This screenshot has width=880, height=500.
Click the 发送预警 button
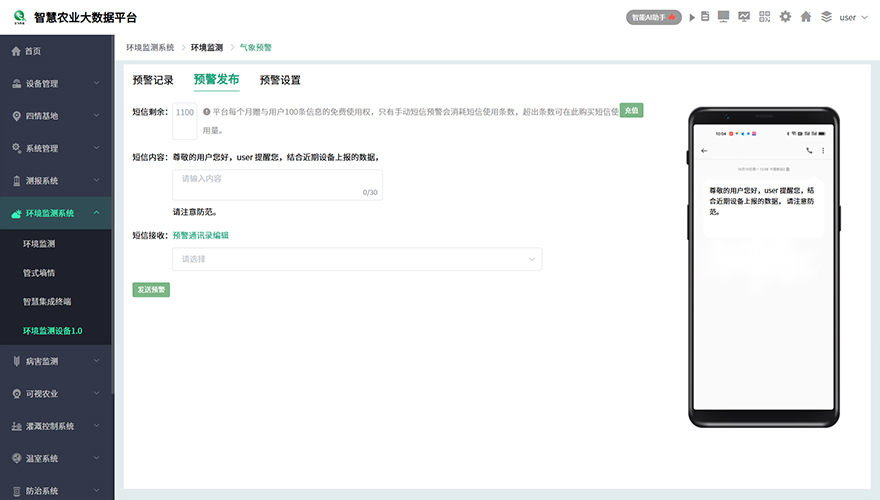tap(151, 290)
